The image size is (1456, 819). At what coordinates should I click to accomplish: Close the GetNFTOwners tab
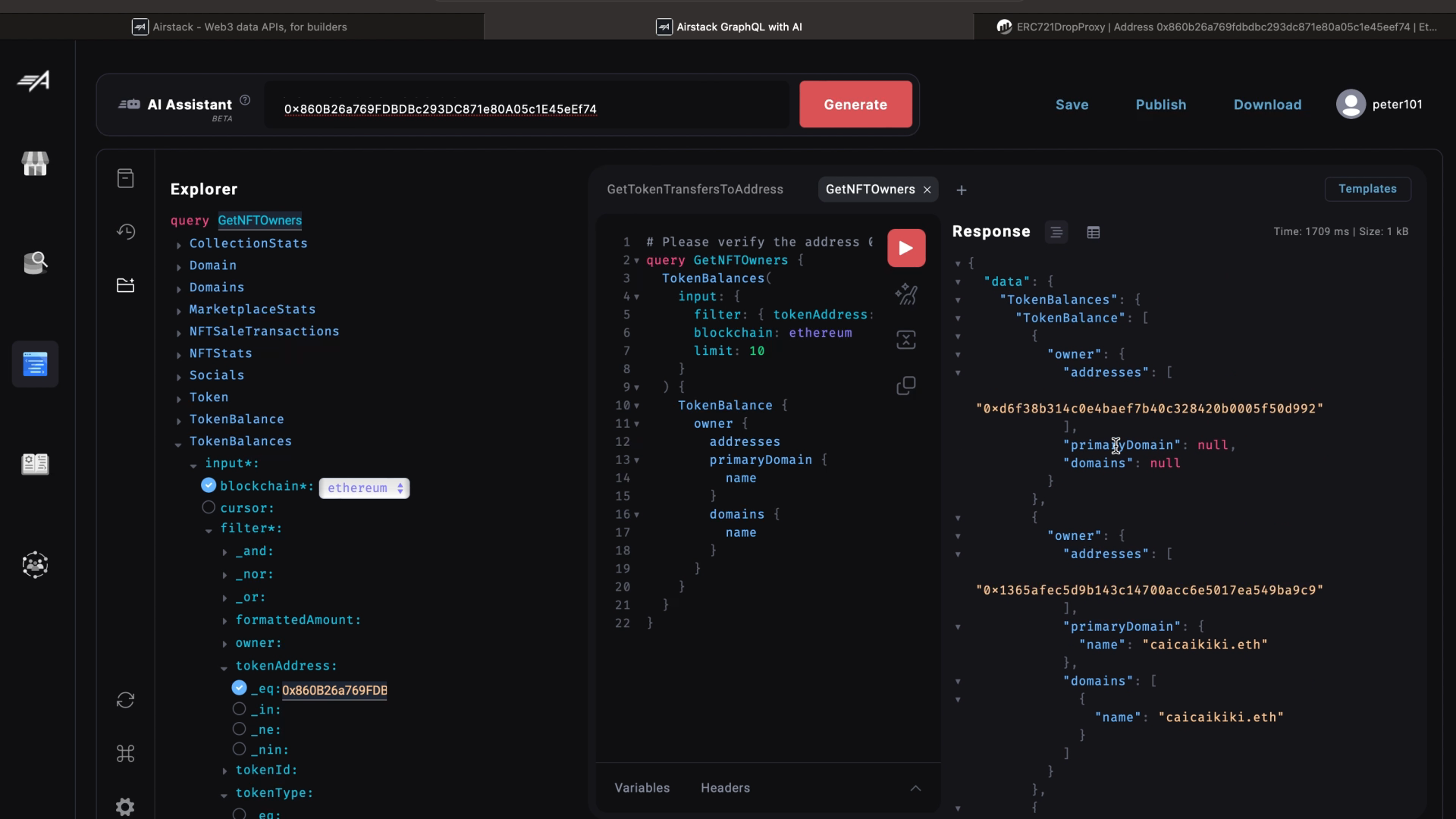click(x=927, y=190)
